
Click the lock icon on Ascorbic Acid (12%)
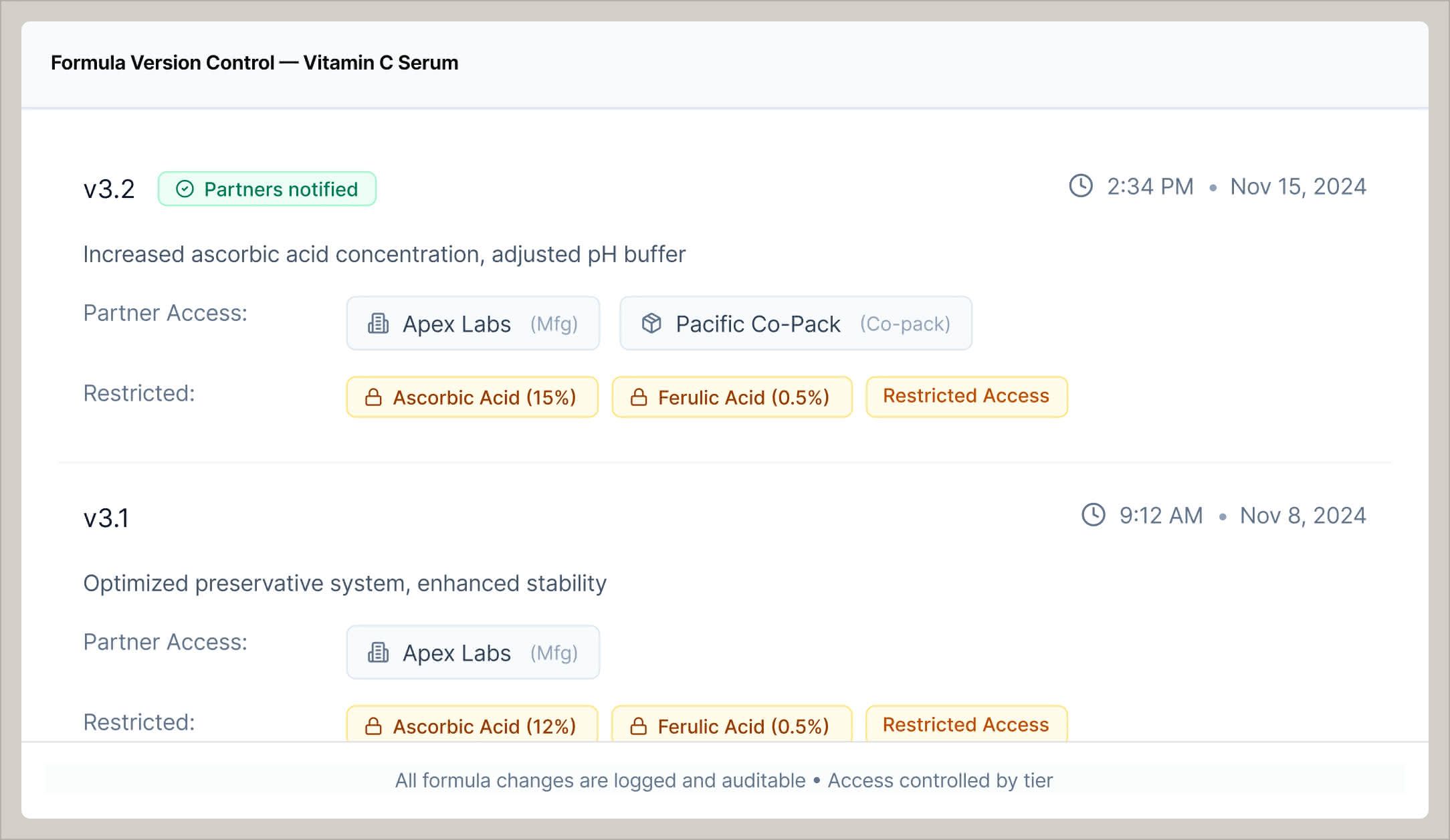click(x=373, y=726)
